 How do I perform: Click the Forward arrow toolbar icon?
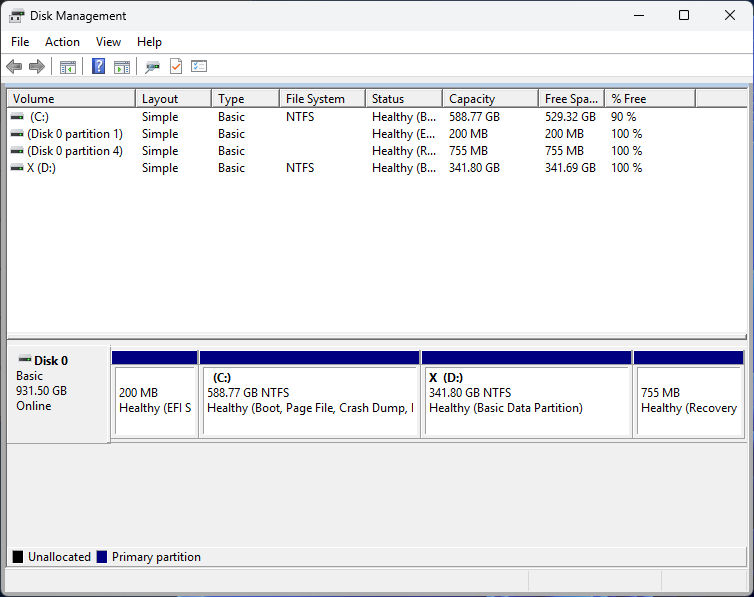click(37, 66)
